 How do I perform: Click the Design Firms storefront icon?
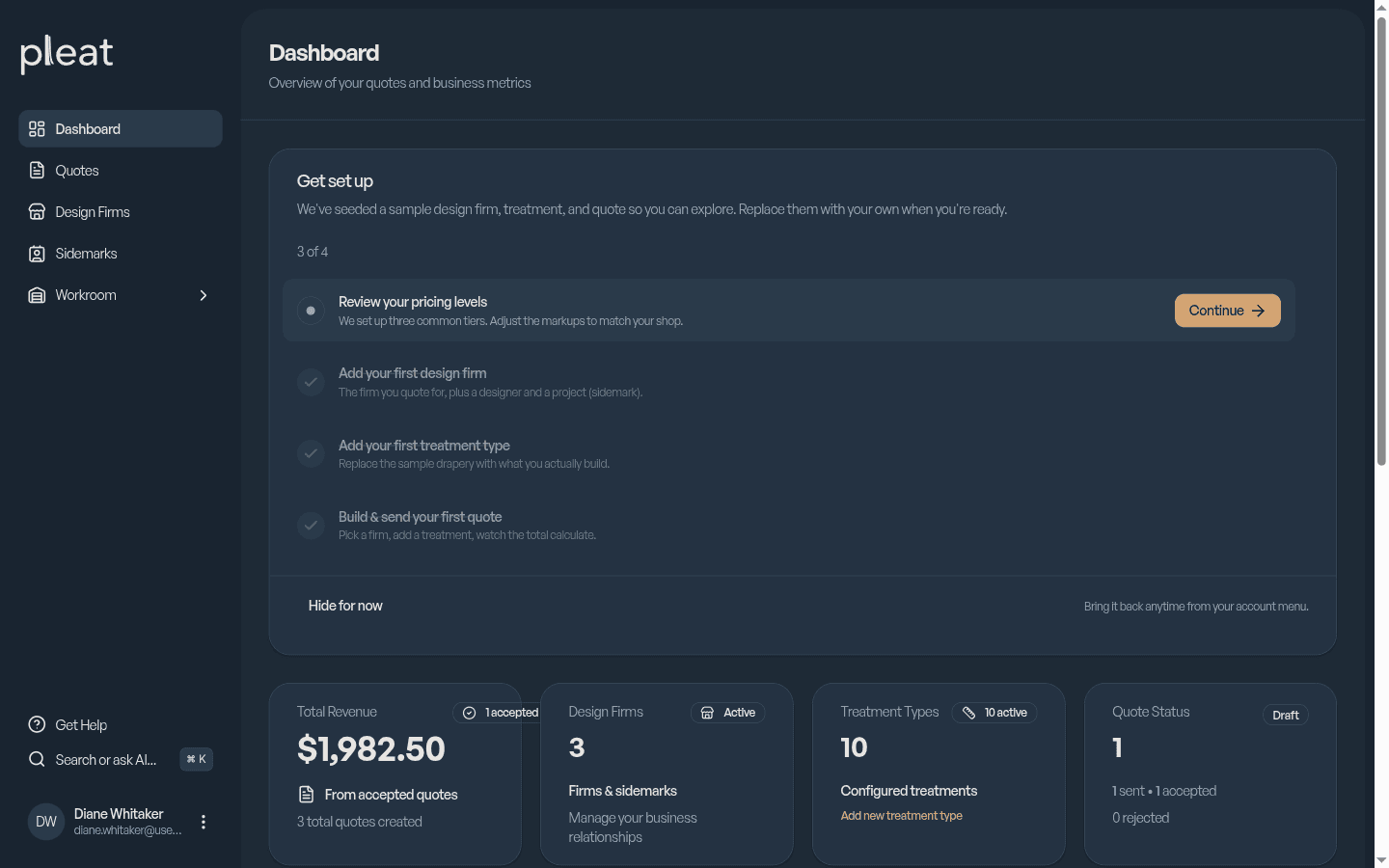(37, 212)
